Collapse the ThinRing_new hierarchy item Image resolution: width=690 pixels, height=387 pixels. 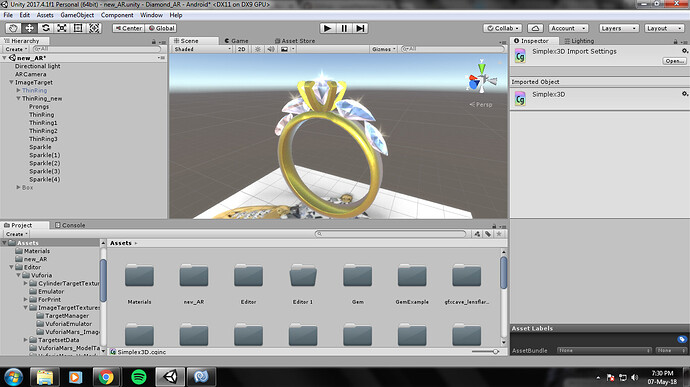tap(18, 99)
